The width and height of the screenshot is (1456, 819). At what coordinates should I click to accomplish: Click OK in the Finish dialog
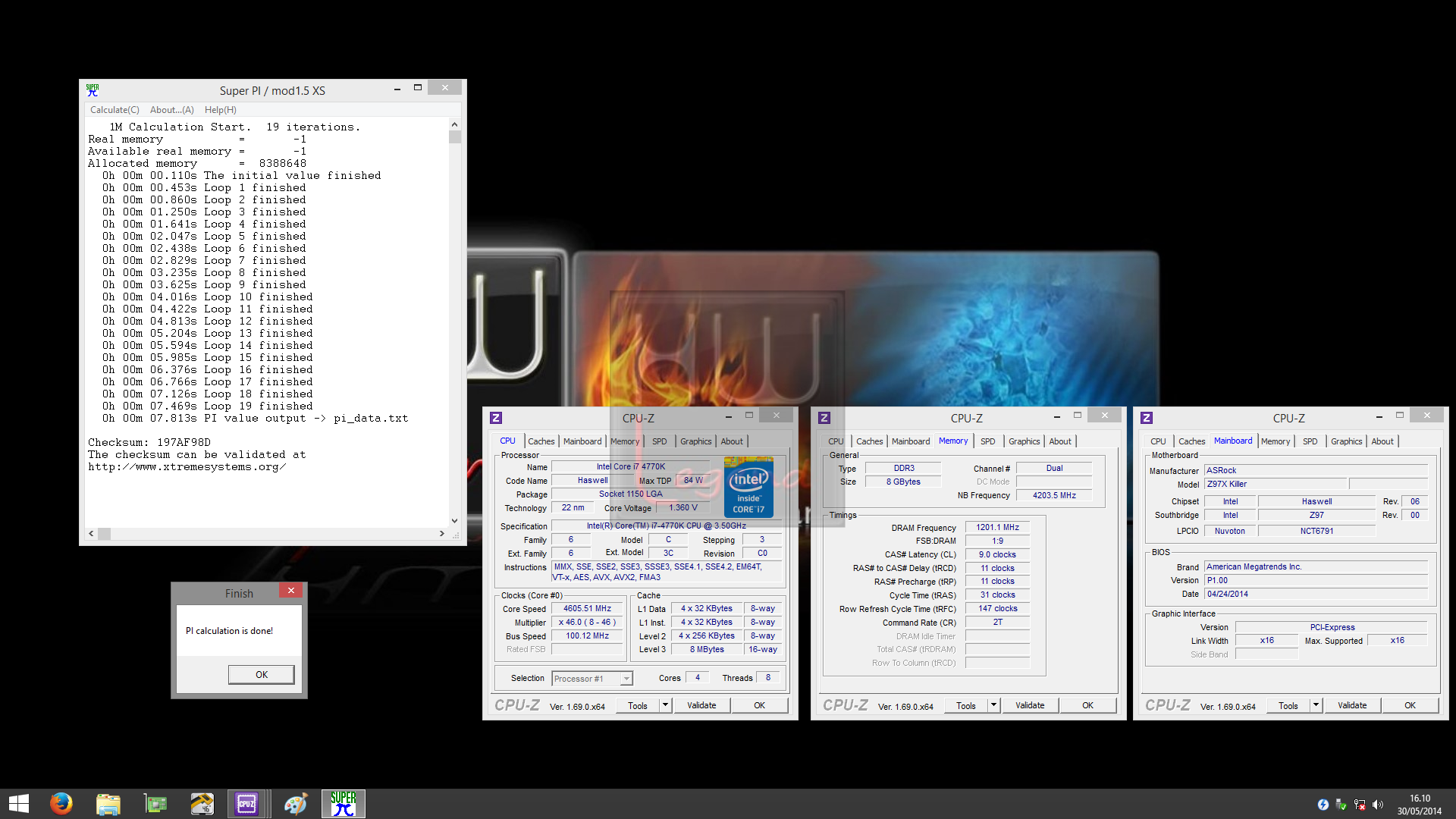coord(262,674)
